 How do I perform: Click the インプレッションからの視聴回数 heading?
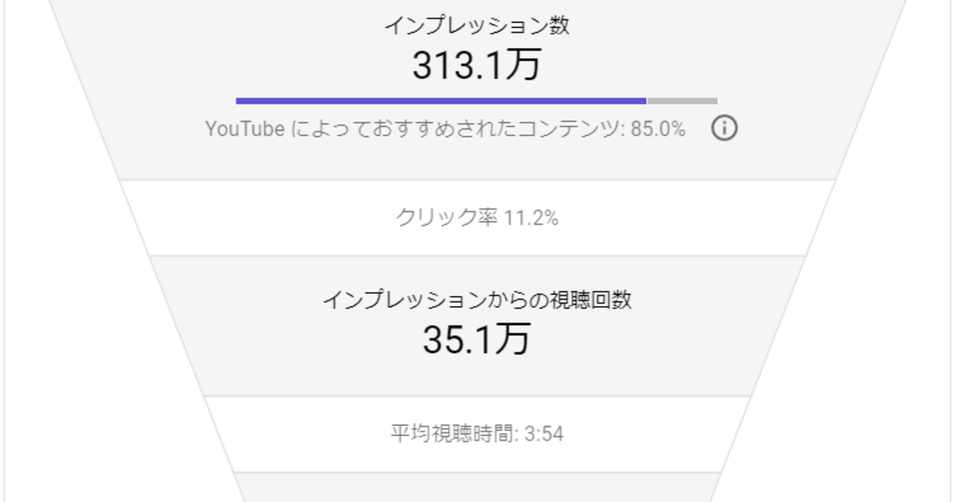click(477, 300)
